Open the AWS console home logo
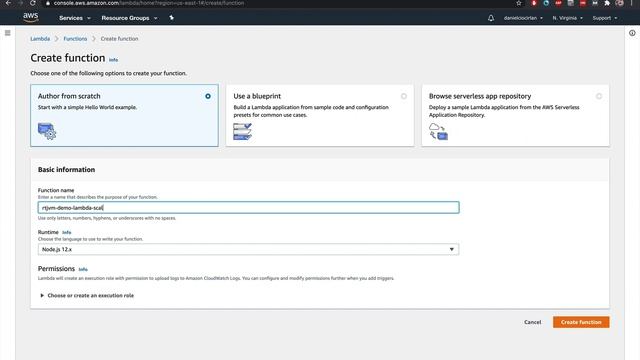 (31, 17)
